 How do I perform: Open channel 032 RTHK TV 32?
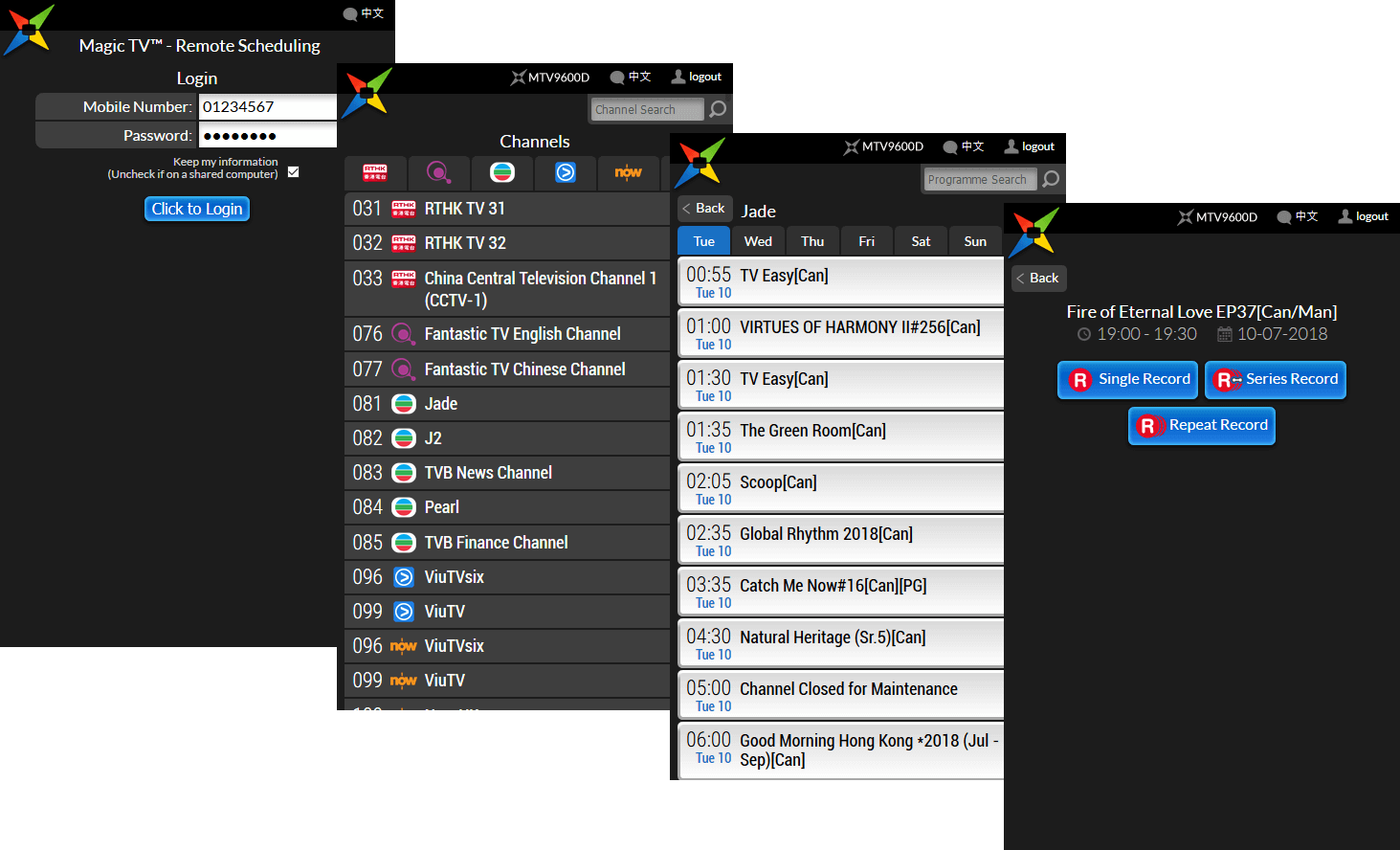507,243
